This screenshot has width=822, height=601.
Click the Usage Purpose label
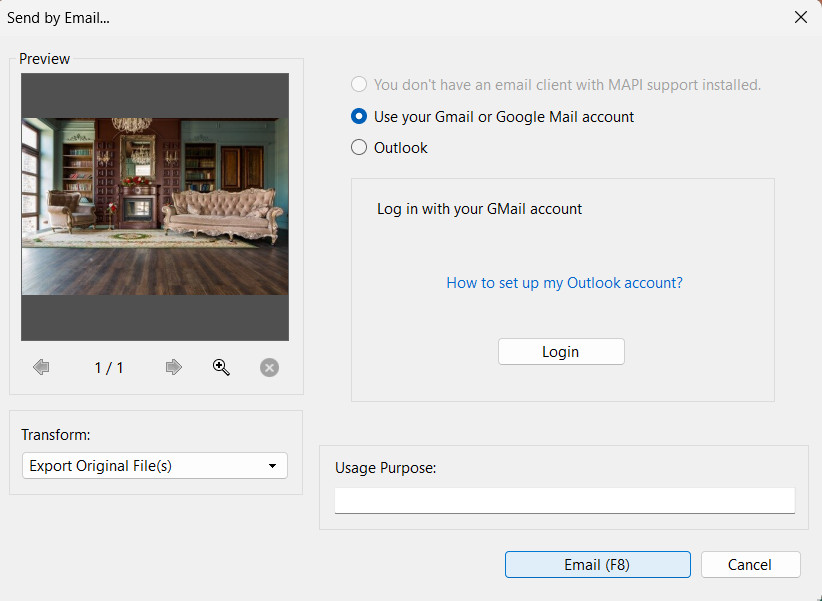pos(385,468)
